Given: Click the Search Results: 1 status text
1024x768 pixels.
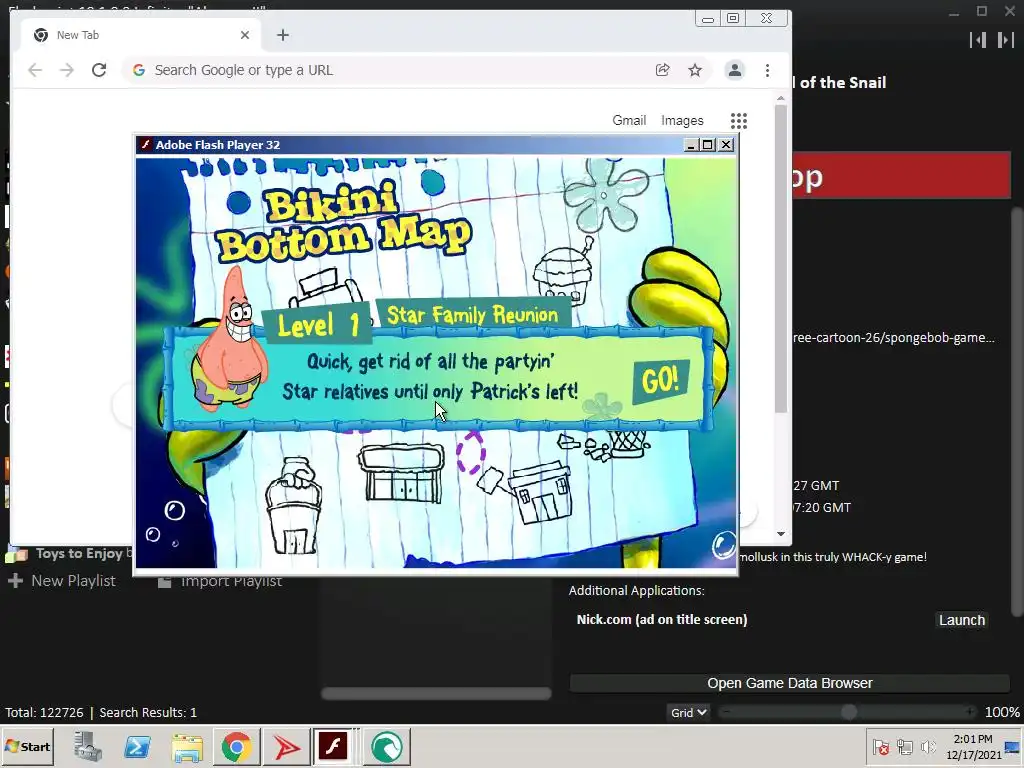Looking at the screenshot, I should pos(148,712).
